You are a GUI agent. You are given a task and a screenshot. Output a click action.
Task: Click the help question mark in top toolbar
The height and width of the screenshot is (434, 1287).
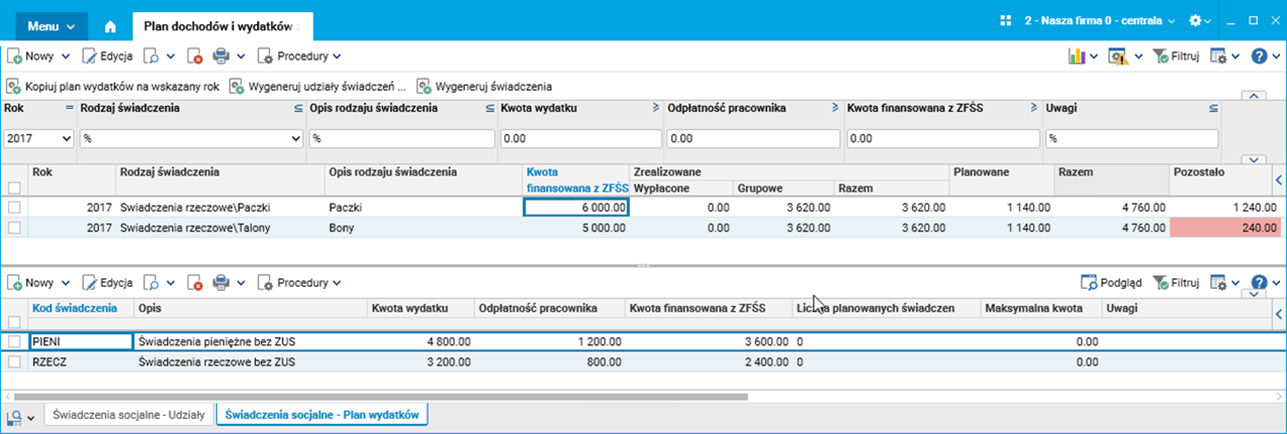(x=1259, y=56)
